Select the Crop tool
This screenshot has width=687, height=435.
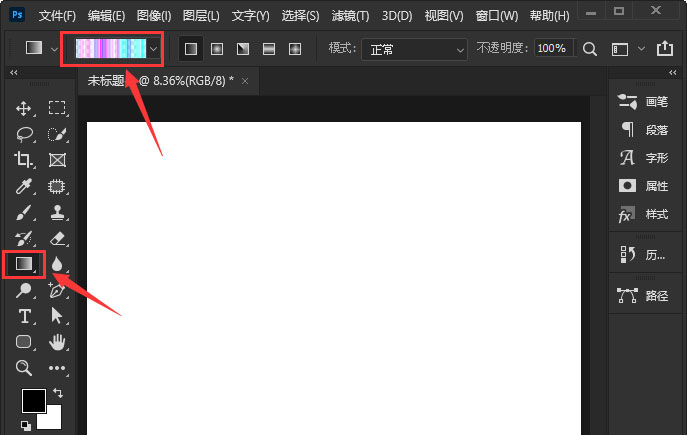point(23,160)
